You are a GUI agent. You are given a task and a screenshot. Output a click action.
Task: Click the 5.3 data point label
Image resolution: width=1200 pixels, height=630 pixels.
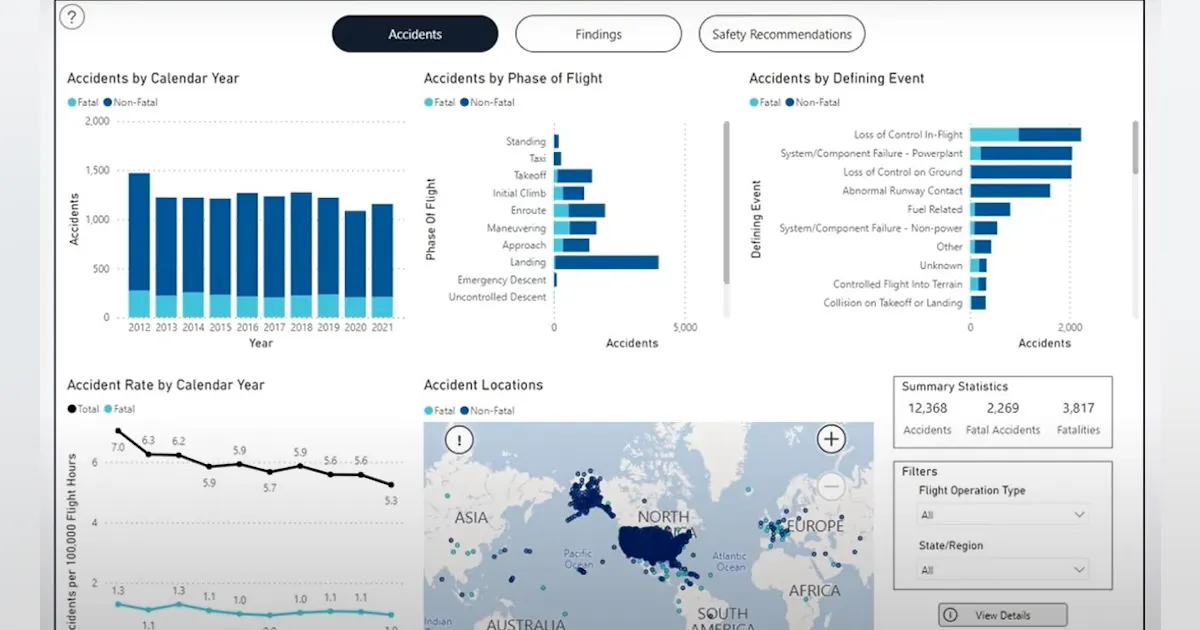[391, 500]
